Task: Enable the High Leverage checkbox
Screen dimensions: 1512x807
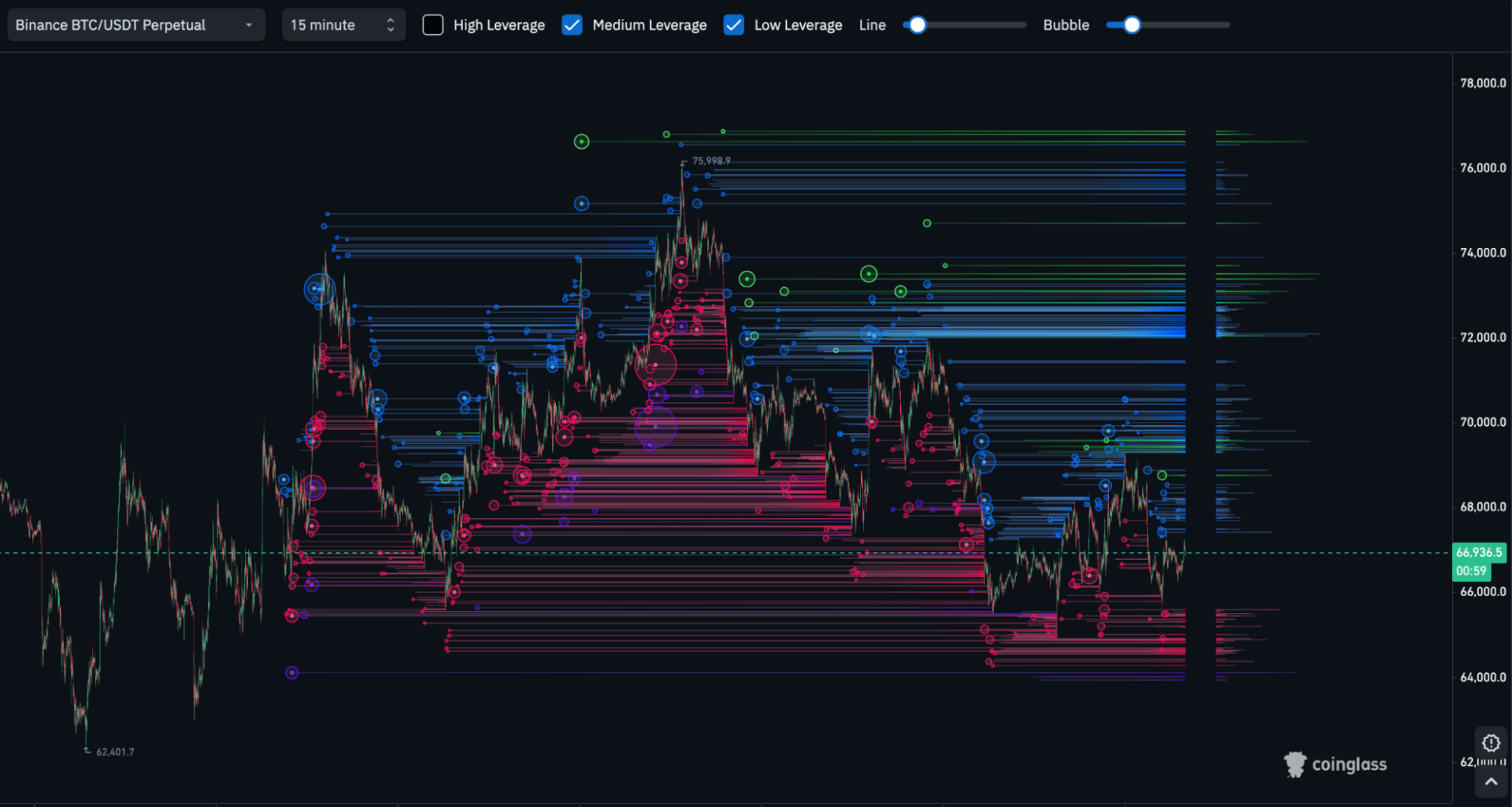Action: point(433,25)
